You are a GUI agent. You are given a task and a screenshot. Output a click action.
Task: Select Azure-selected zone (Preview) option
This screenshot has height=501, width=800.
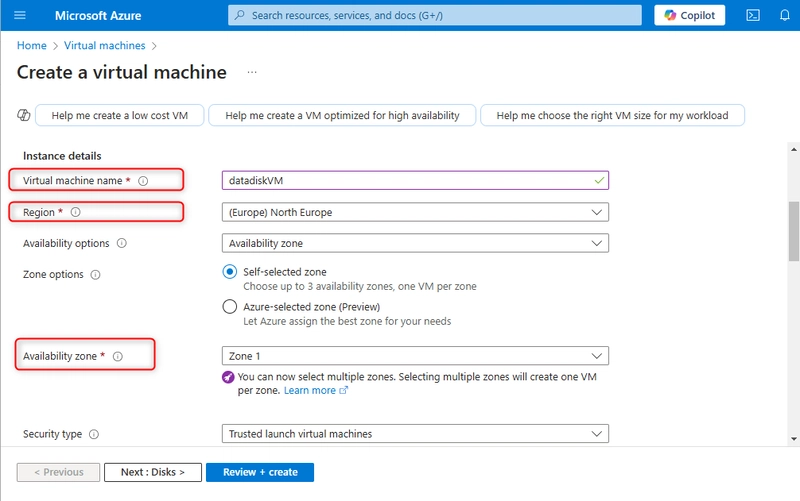click(x=230, y=307)
